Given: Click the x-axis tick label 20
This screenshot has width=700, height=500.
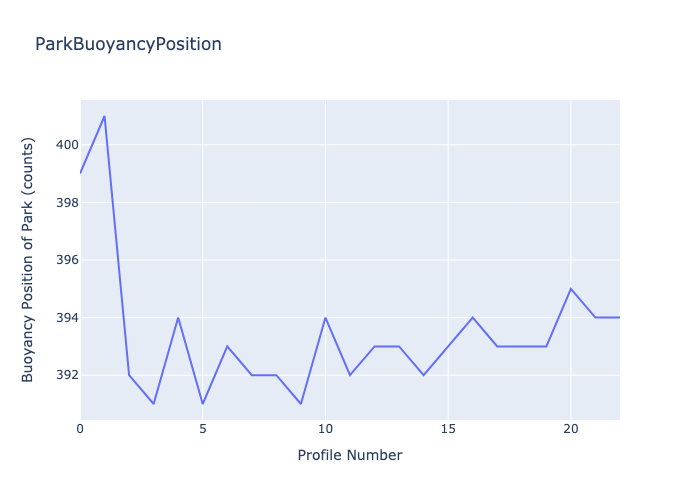Looking at the screenshot, I should click(x=571, y=429).
